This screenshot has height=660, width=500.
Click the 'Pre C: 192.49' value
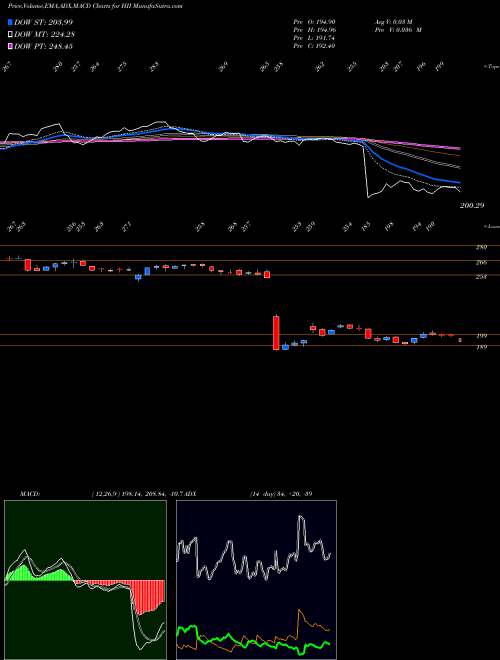(314, 46)
